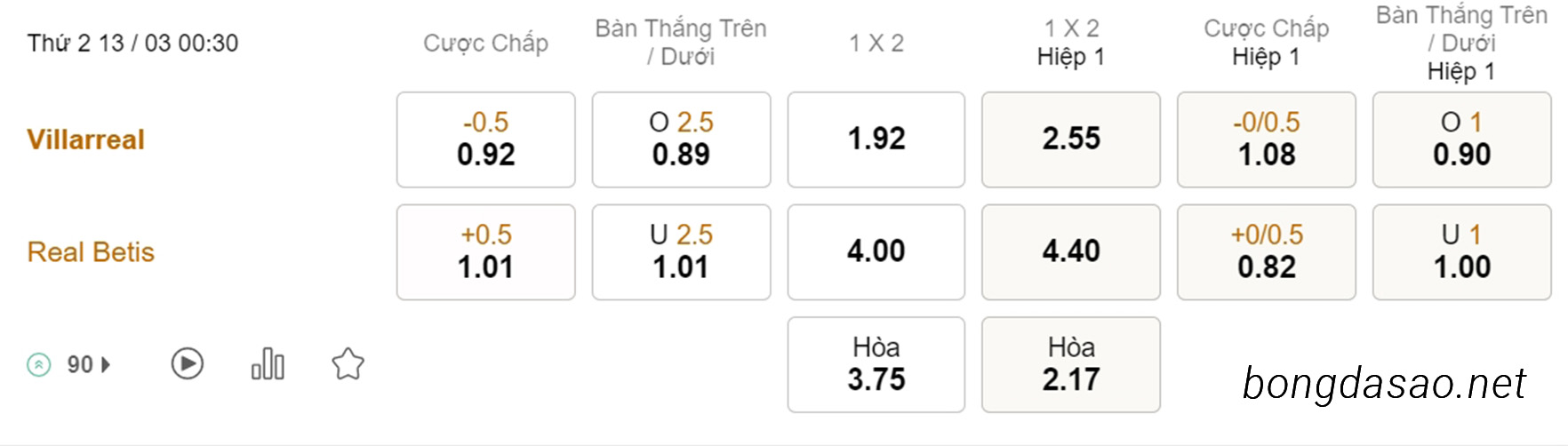Open the Real Betis team link
This screenshot has width=1568, height=446.
click(91, 252)
